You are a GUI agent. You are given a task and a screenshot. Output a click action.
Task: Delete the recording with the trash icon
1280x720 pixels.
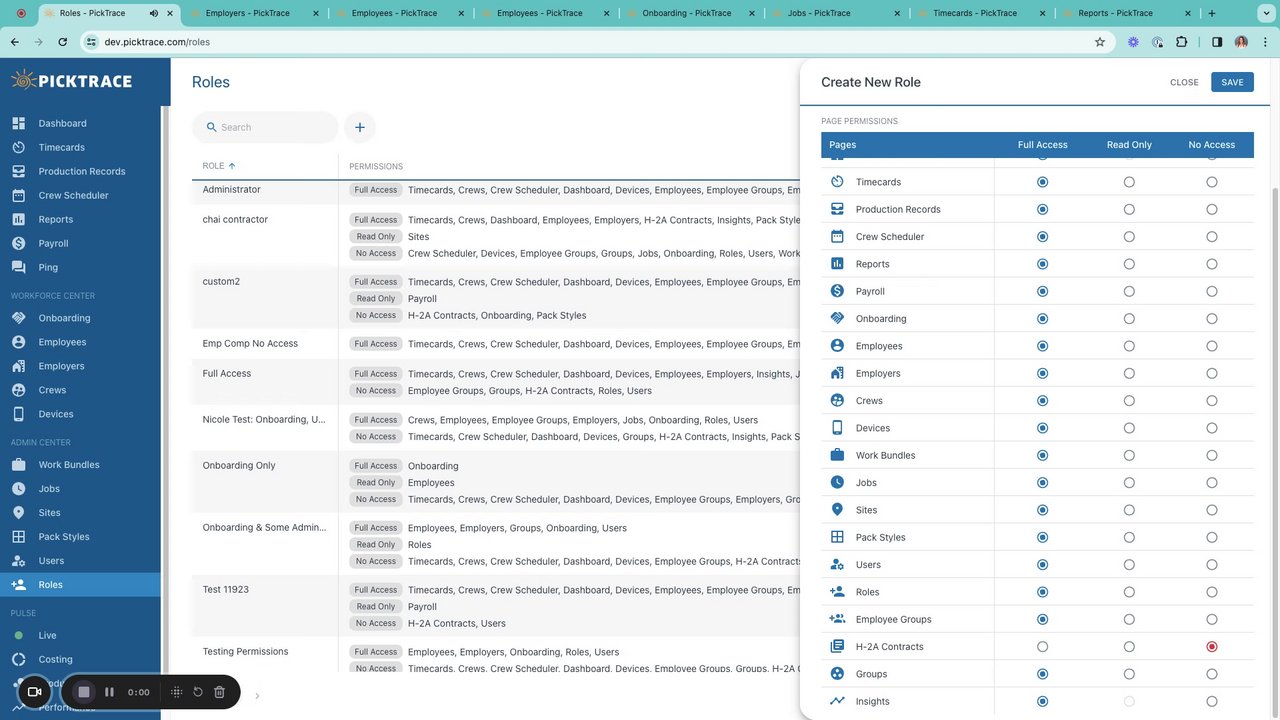[x=220, y=692]
